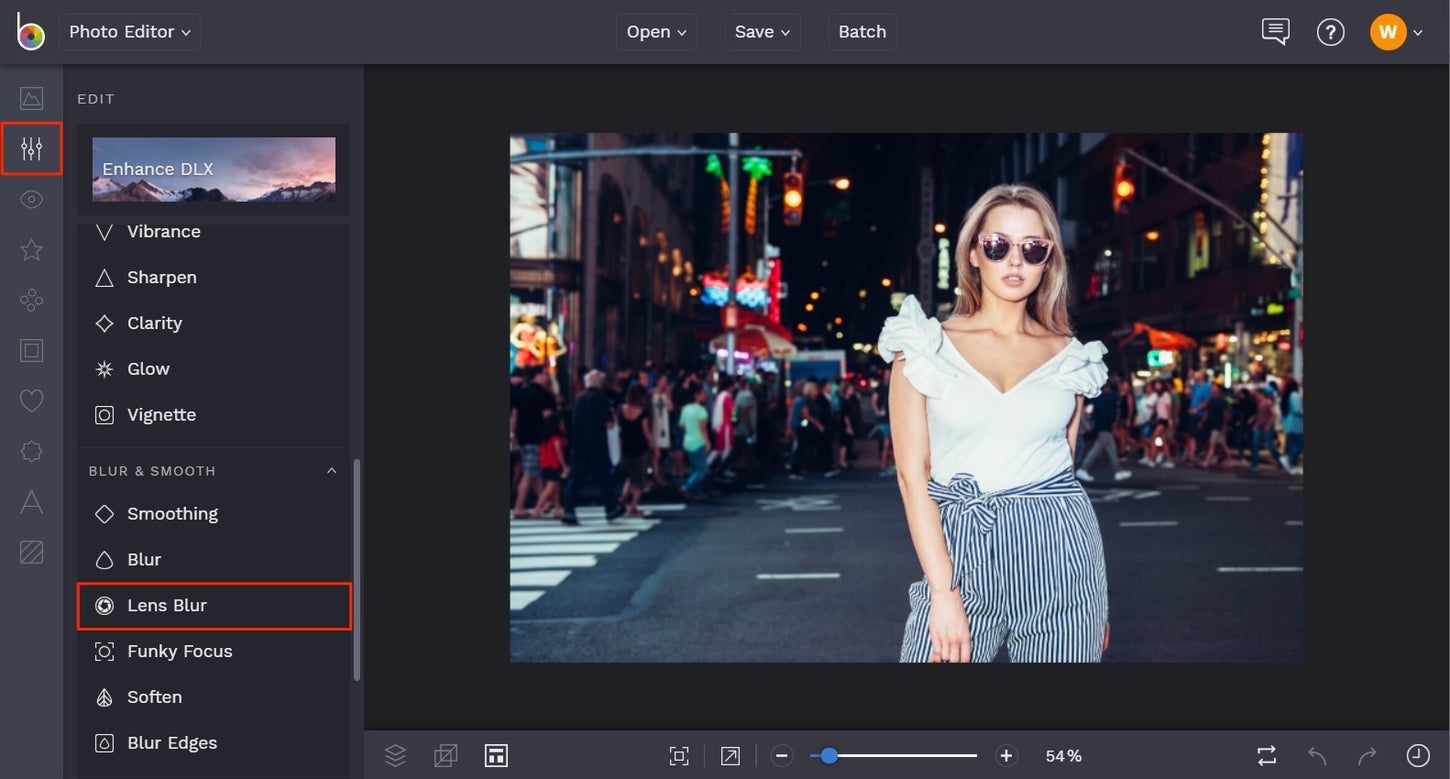Select the Edit adjustments sliders icon
Image resolution: width=1450 pixels, height=779 pixels.
[x=31, y=148]
